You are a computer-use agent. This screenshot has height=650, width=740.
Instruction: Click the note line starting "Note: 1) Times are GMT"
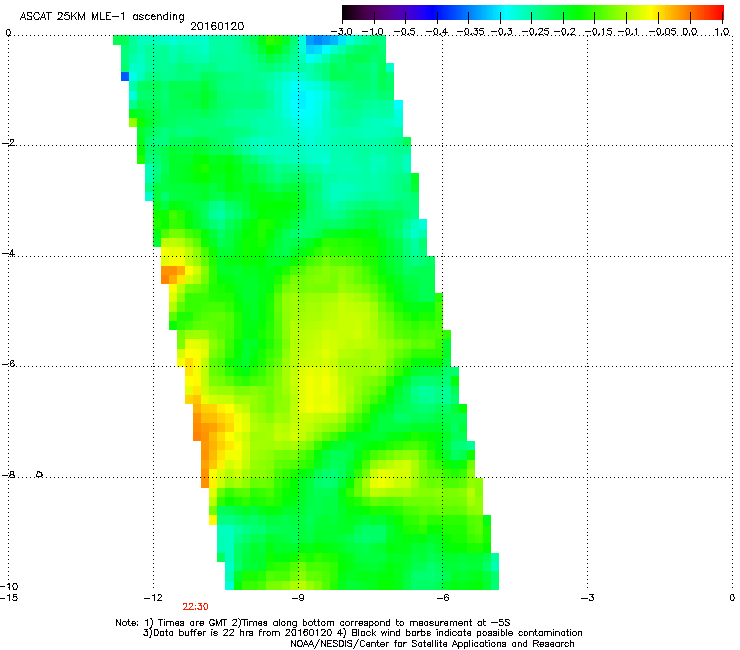pyautogui.click(x=312, y=623)
